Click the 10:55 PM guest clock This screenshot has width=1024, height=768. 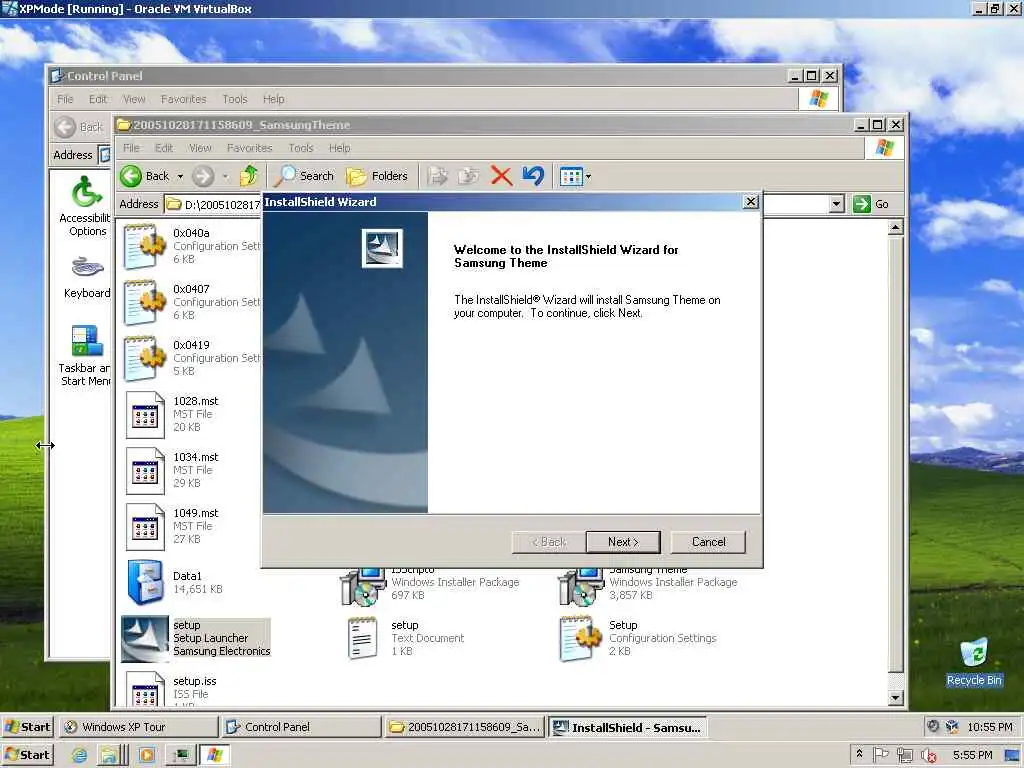coord(989,727)
